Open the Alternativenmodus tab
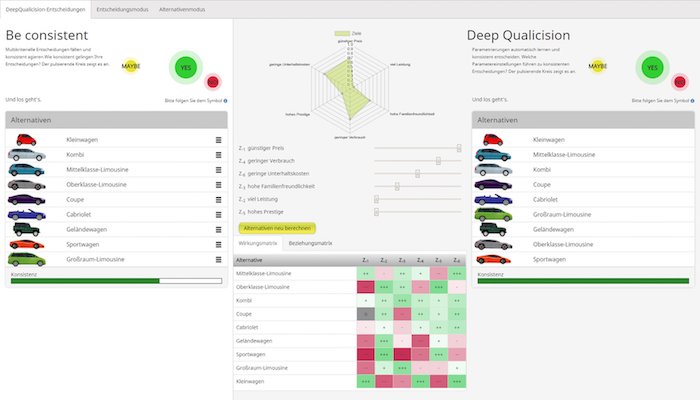 click(x=182, y=9)
